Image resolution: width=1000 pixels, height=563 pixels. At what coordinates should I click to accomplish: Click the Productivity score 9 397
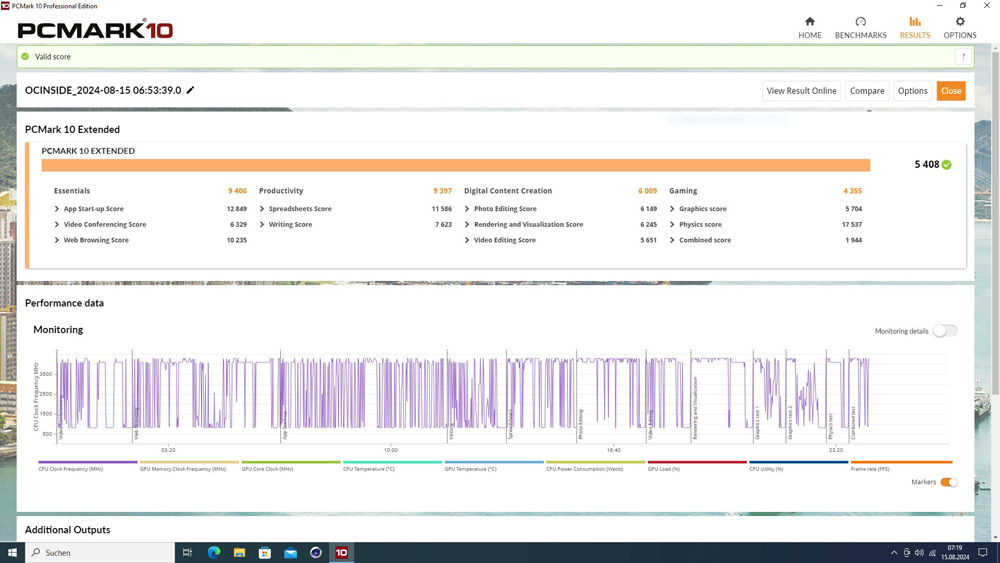[442, 191]
